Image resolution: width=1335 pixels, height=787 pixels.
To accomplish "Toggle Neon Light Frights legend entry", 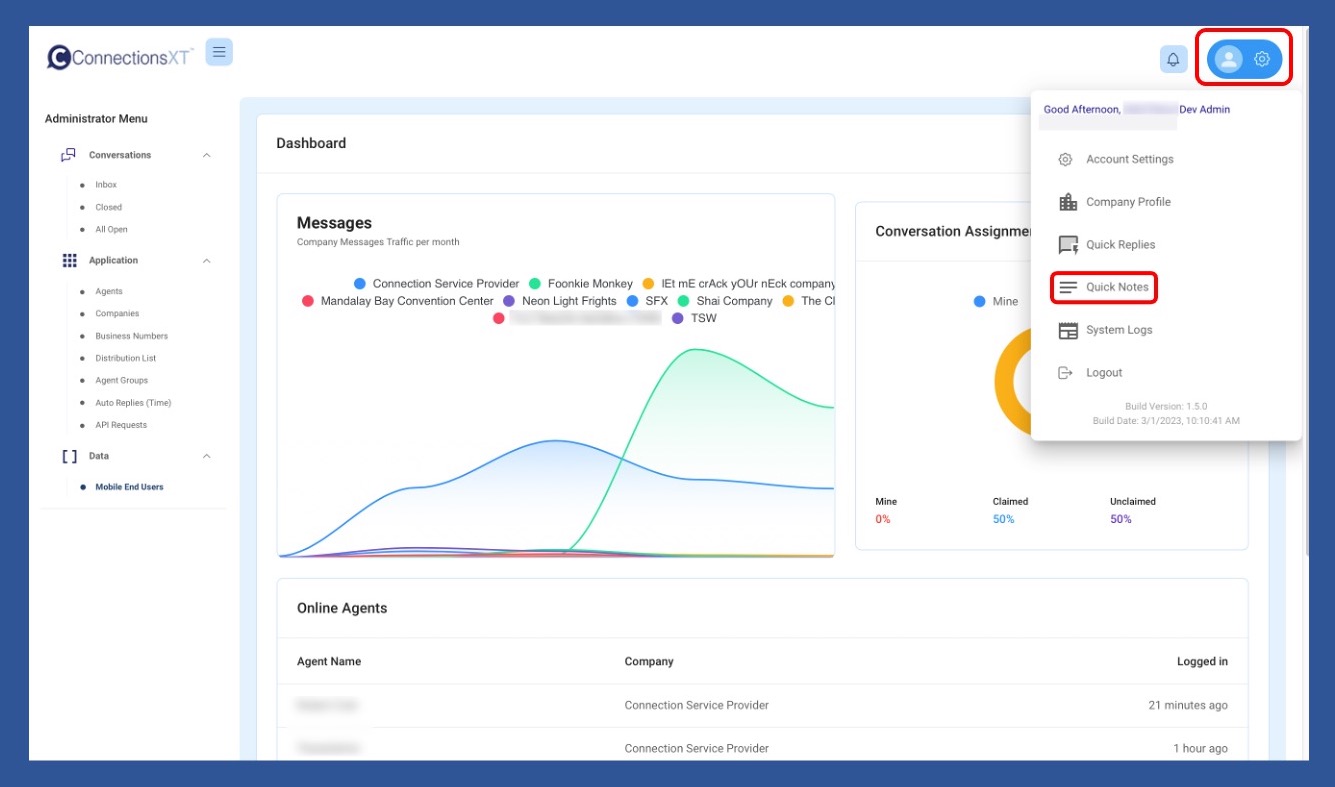I will click(x=559, y=301).
